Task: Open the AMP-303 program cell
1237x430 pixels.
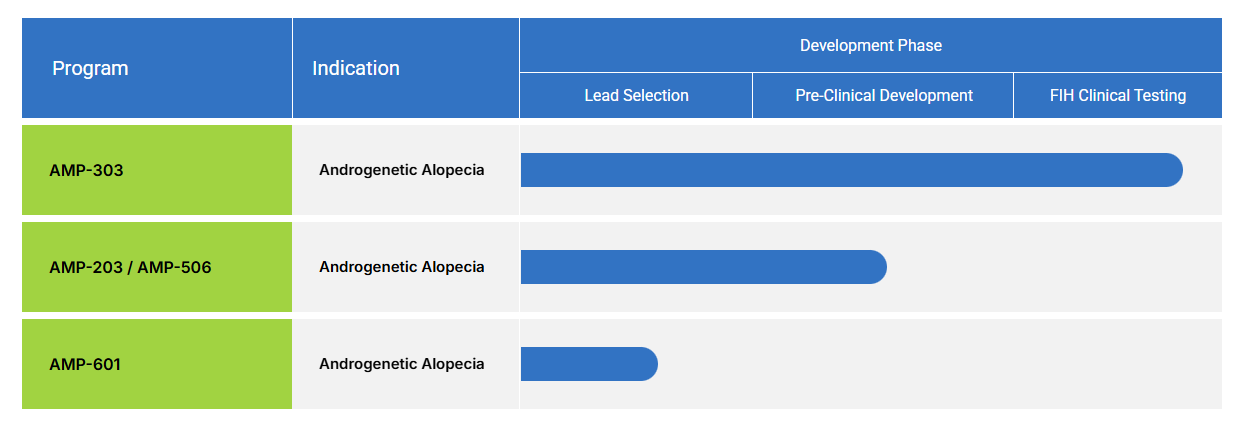Action: (86, 170)
